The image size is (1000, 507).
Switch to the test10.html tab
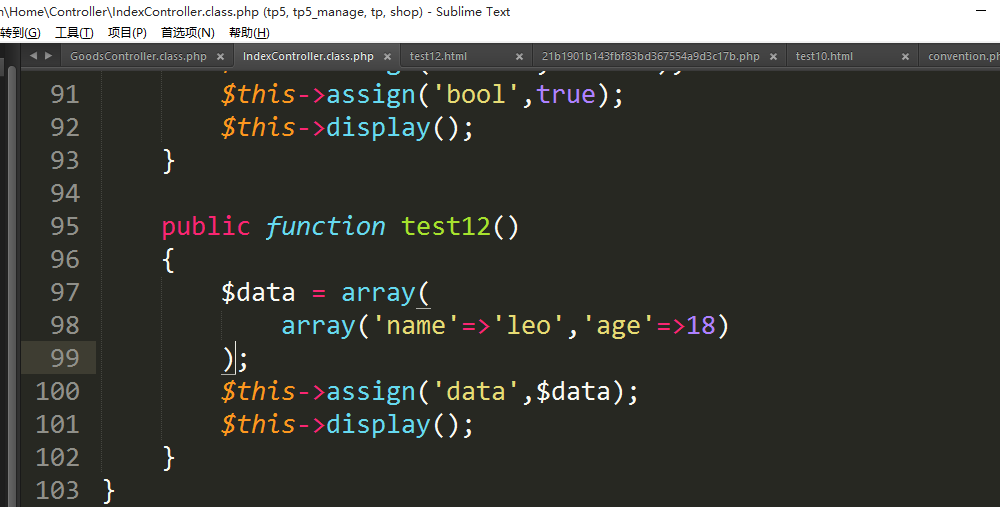824,57
